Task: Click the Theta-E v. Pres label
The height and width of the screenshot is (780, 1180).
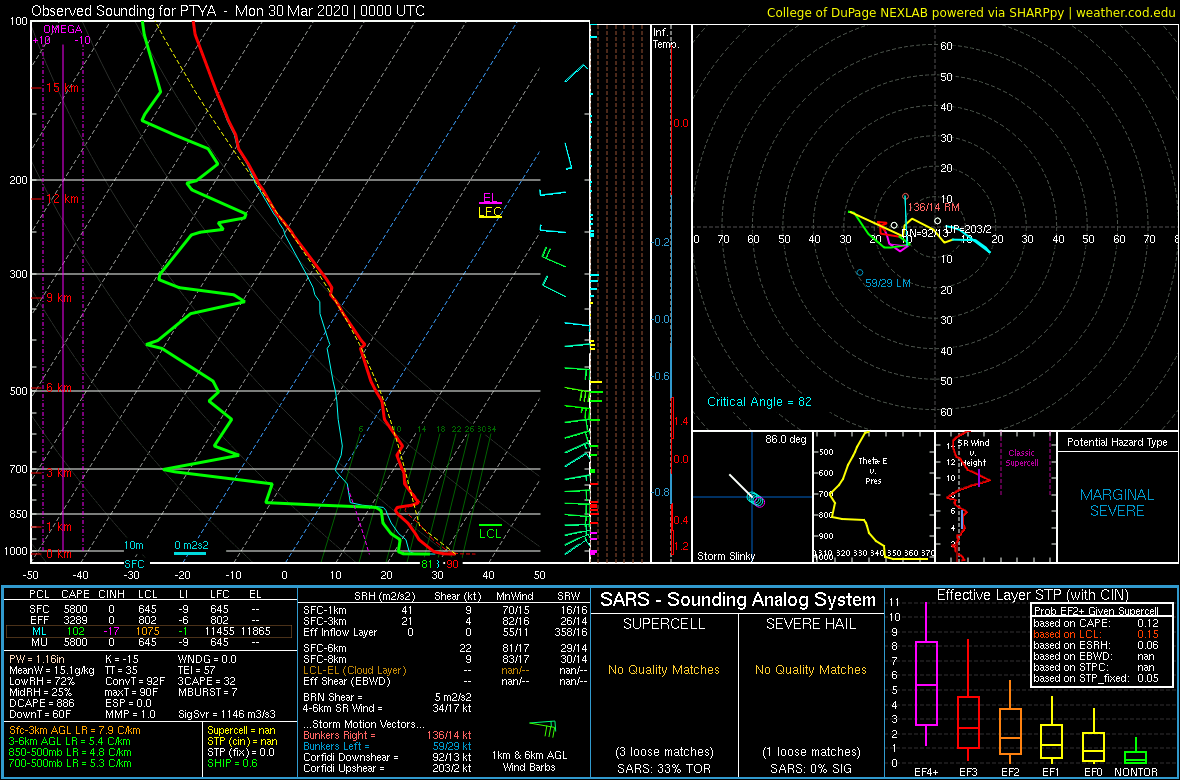Action: coord(873,470)
